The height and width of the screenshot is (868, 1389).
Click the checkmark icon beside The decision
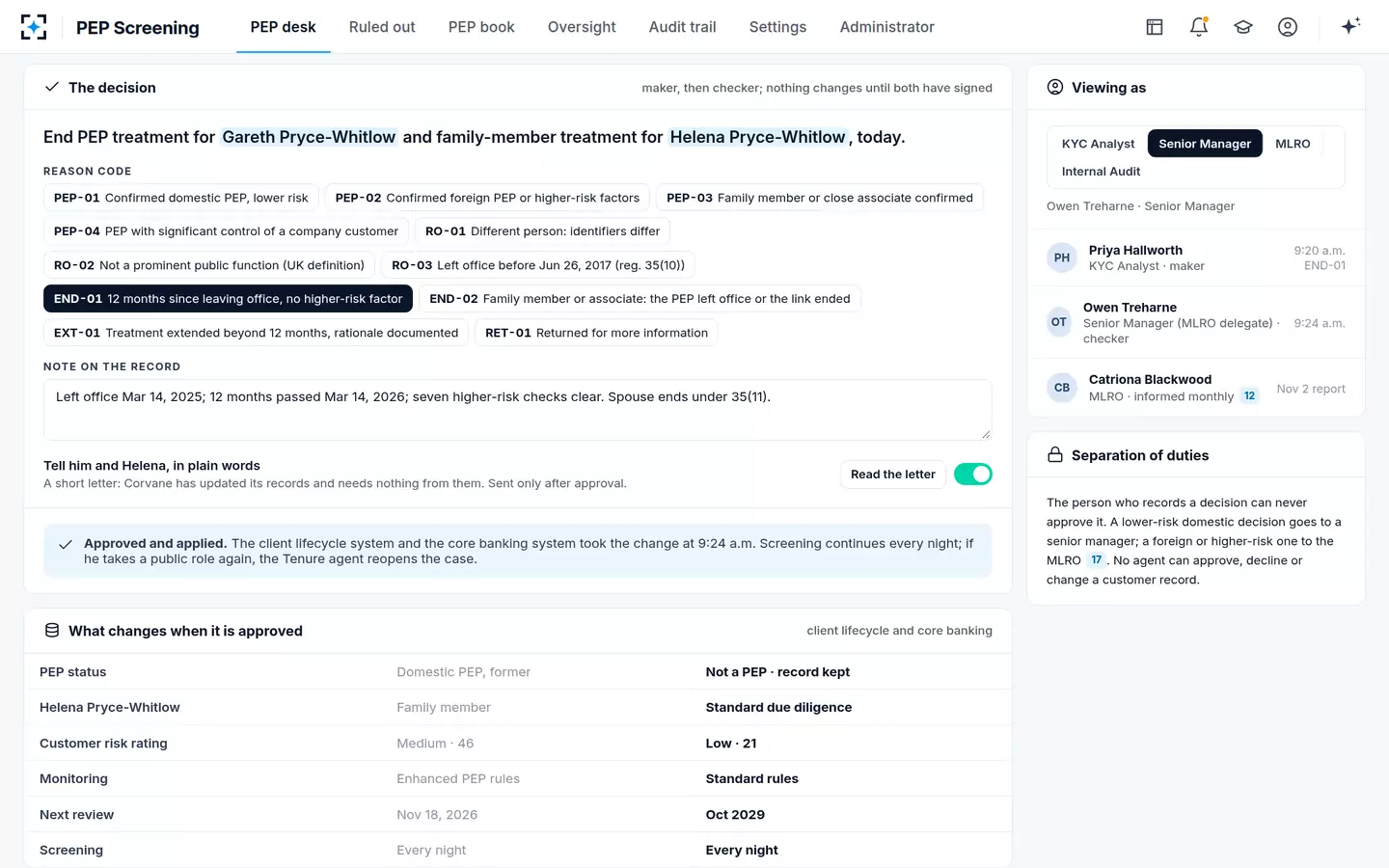tap(52, 87)
